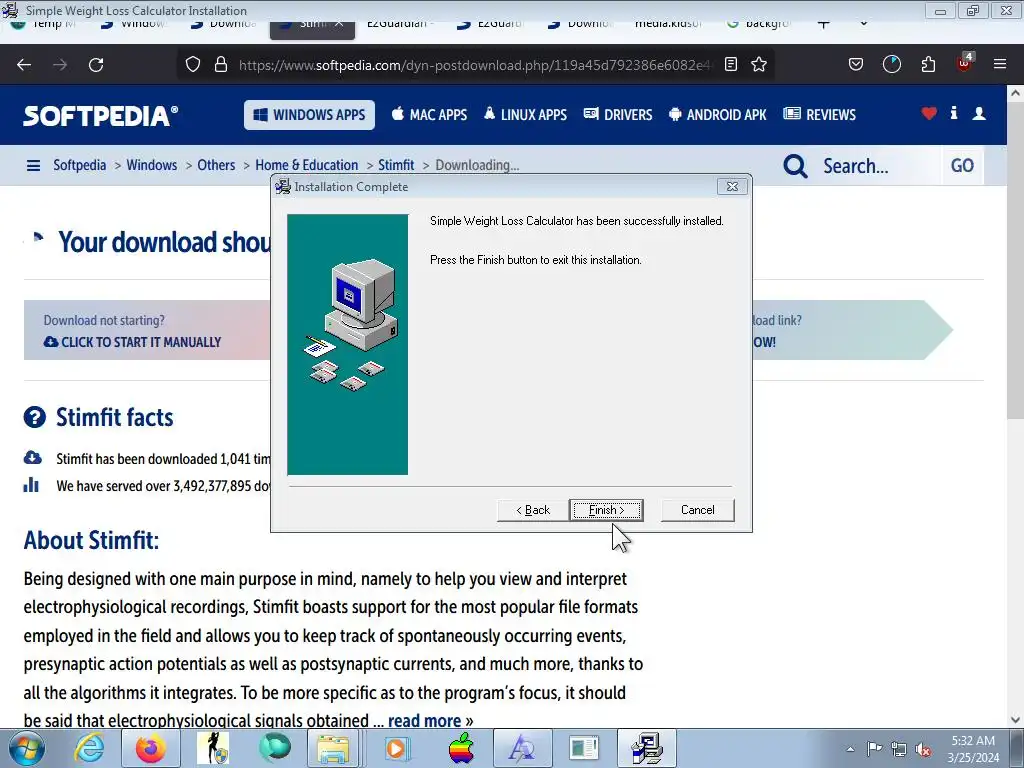The image size is (1024, 768).
Task: Close the Installation Complete dialog
Action: 732,187
